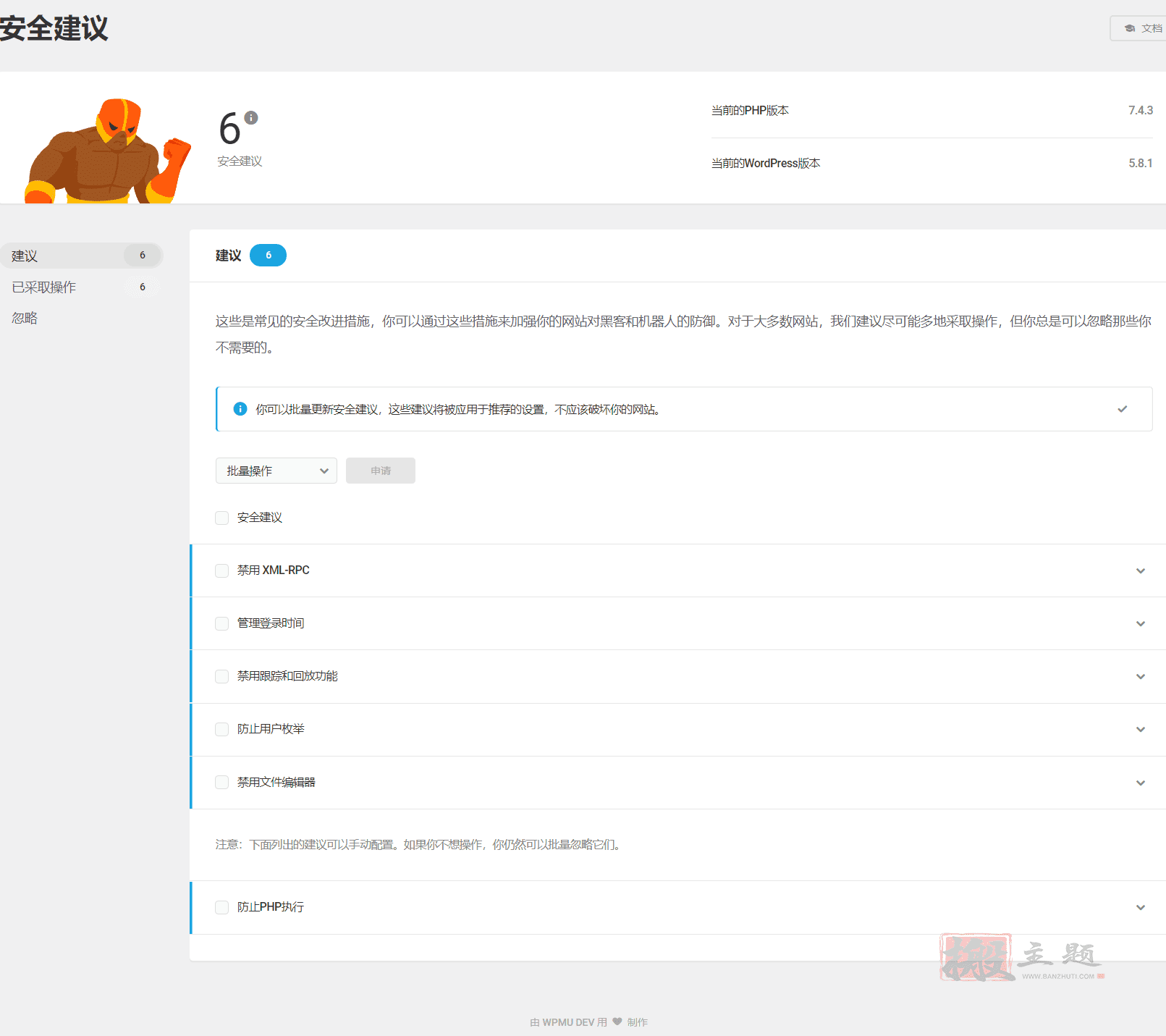Click the blue info icon in notice

(240, 409)
